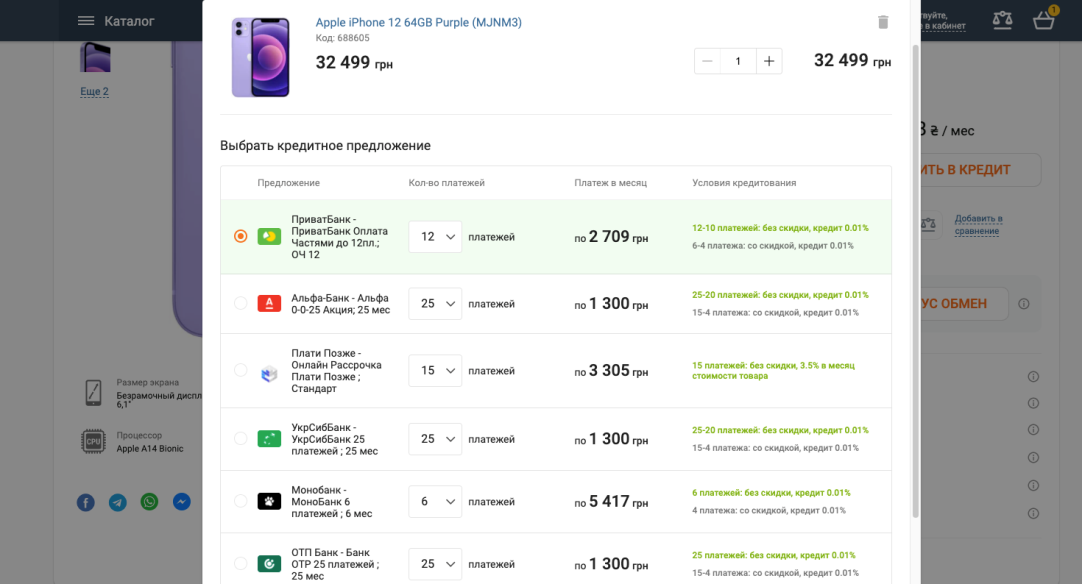Select the Монобанк offer radio button
The width and height of the screenshot is (1082, 584).
coord(240,501)
